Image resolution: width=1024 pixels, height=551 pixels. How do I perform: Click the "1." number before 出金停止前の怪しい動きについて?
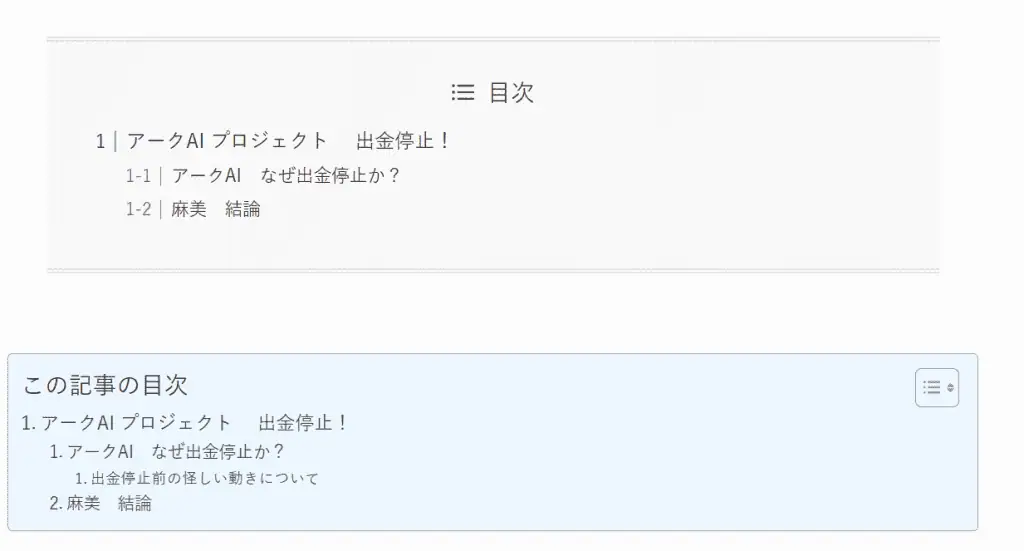[81, 479]
